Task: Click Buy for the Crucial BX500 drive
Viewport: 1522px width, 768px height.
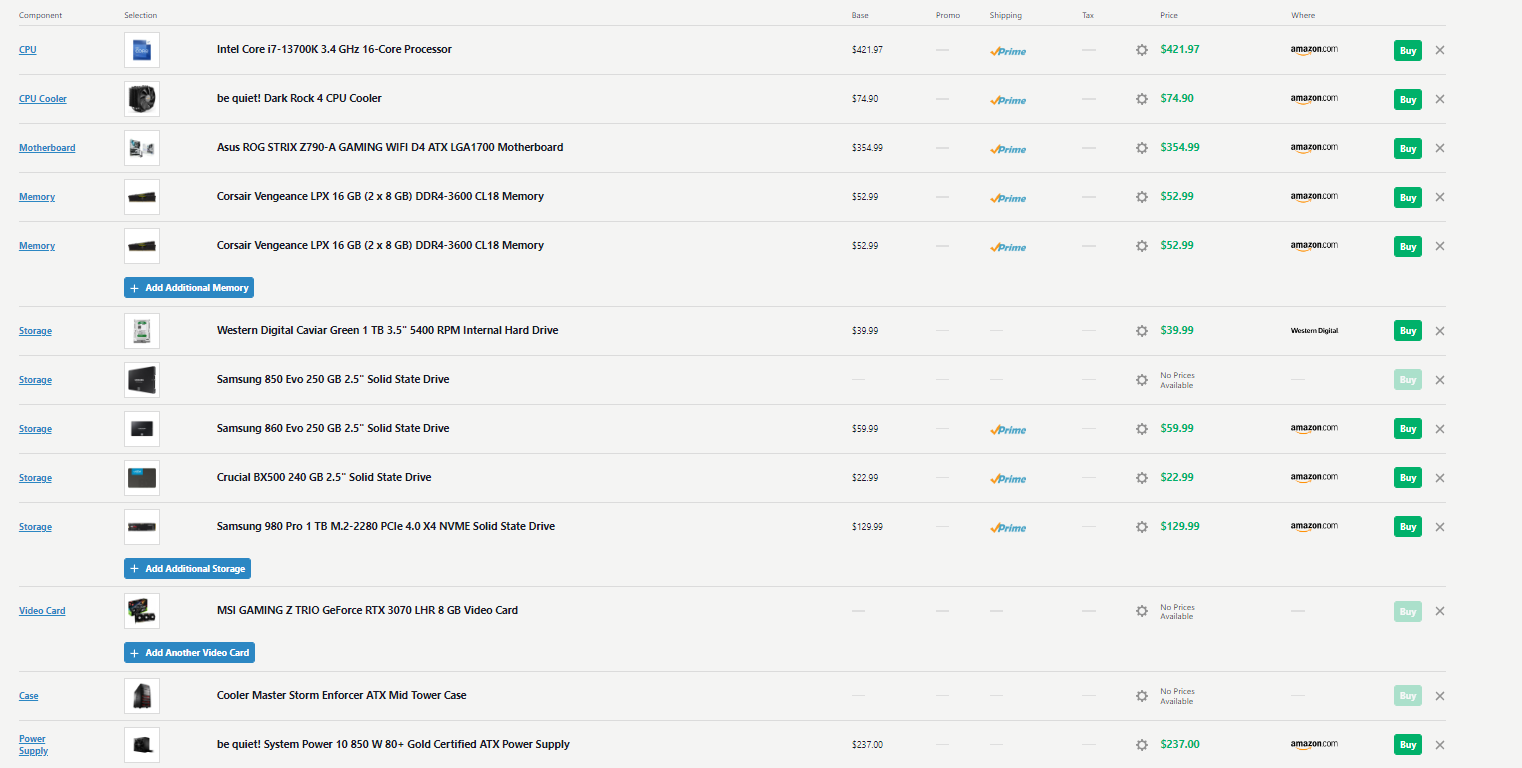Action: (x=1408, y=478)
